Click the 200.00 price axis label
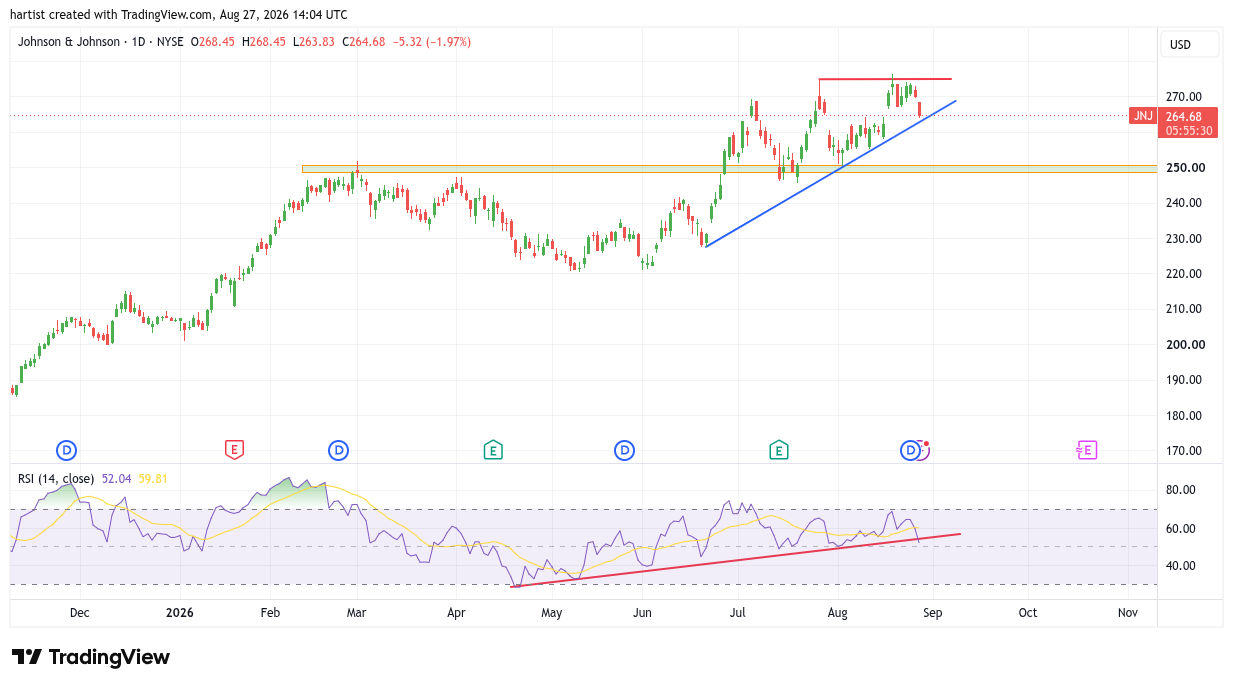1233x687 pixels. (x=1185, y=345)
